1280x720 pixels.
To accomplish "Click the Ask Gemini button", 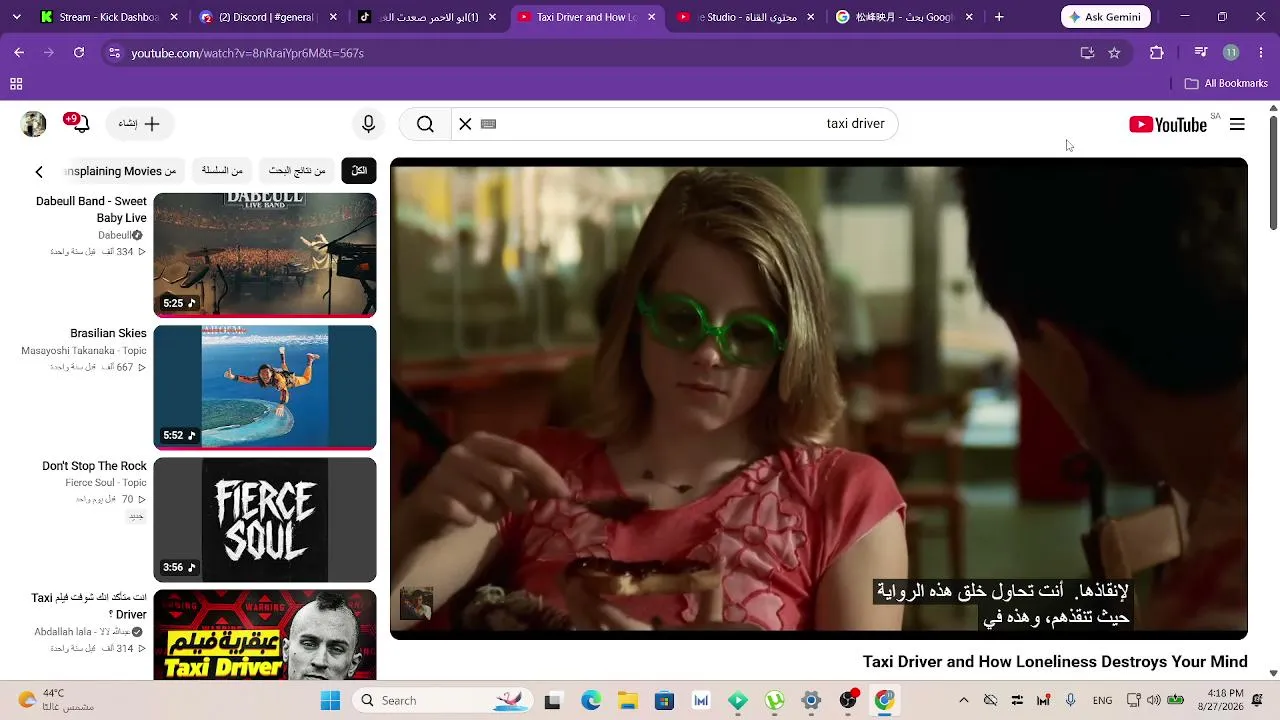I will pos(1106,17).
